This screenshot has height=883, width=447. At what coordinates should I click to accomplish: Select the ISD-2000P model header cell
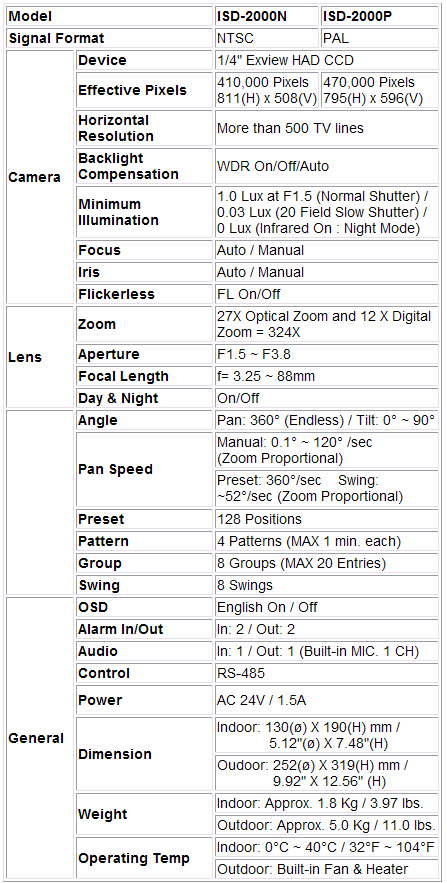(x=379, y=16)
